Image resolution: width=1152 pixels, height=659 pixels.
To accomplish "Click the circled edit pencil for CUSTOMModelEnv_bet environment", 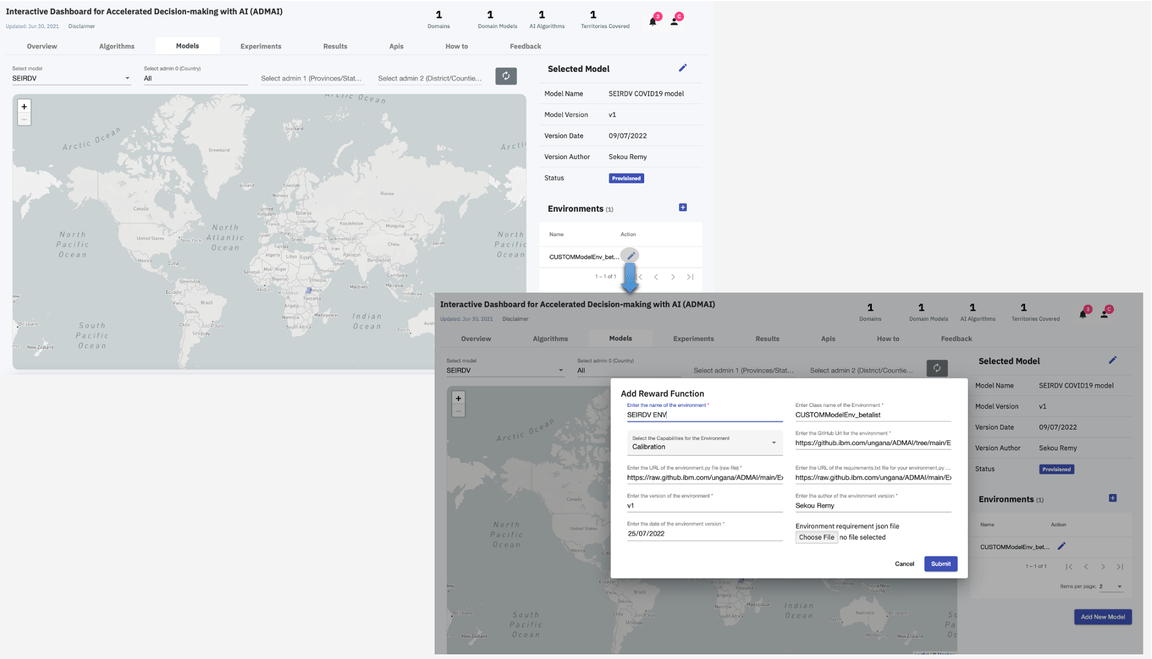I will (x=630, y=256).
